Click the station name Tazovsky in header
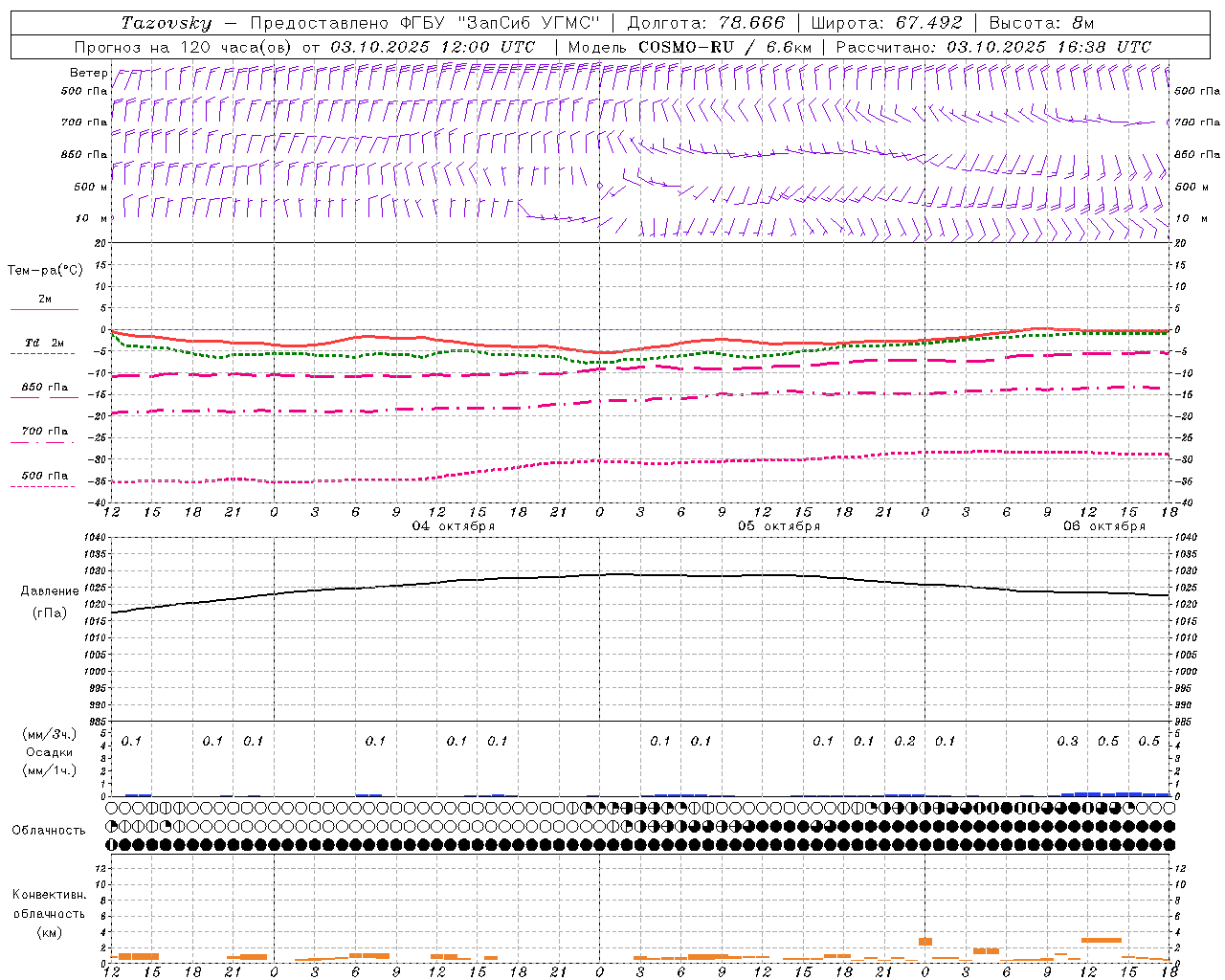Screen dimensions: 1225x980 (166, 23)
